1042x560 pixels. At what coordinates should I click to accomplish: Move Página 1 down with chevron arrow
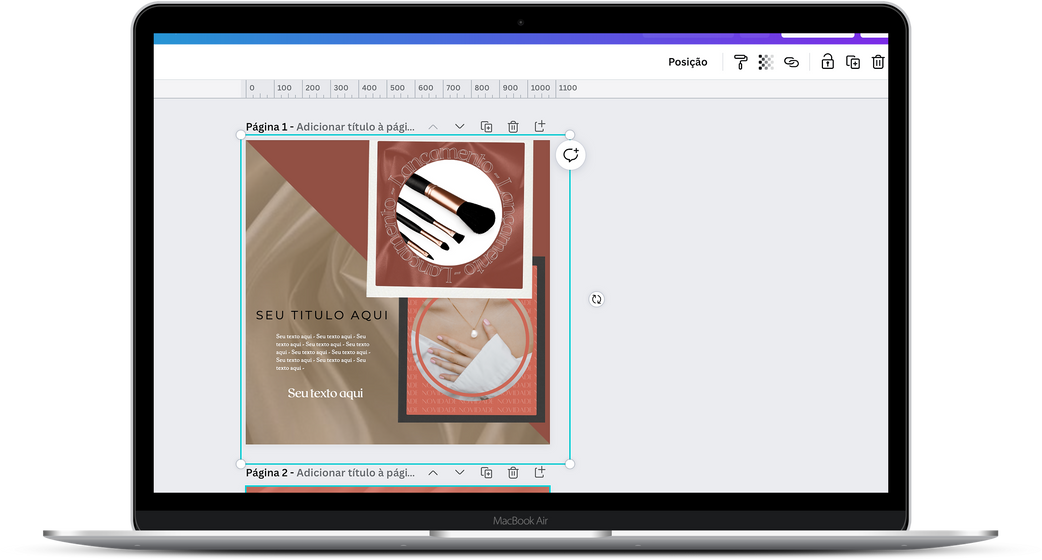tap(460, 127)
